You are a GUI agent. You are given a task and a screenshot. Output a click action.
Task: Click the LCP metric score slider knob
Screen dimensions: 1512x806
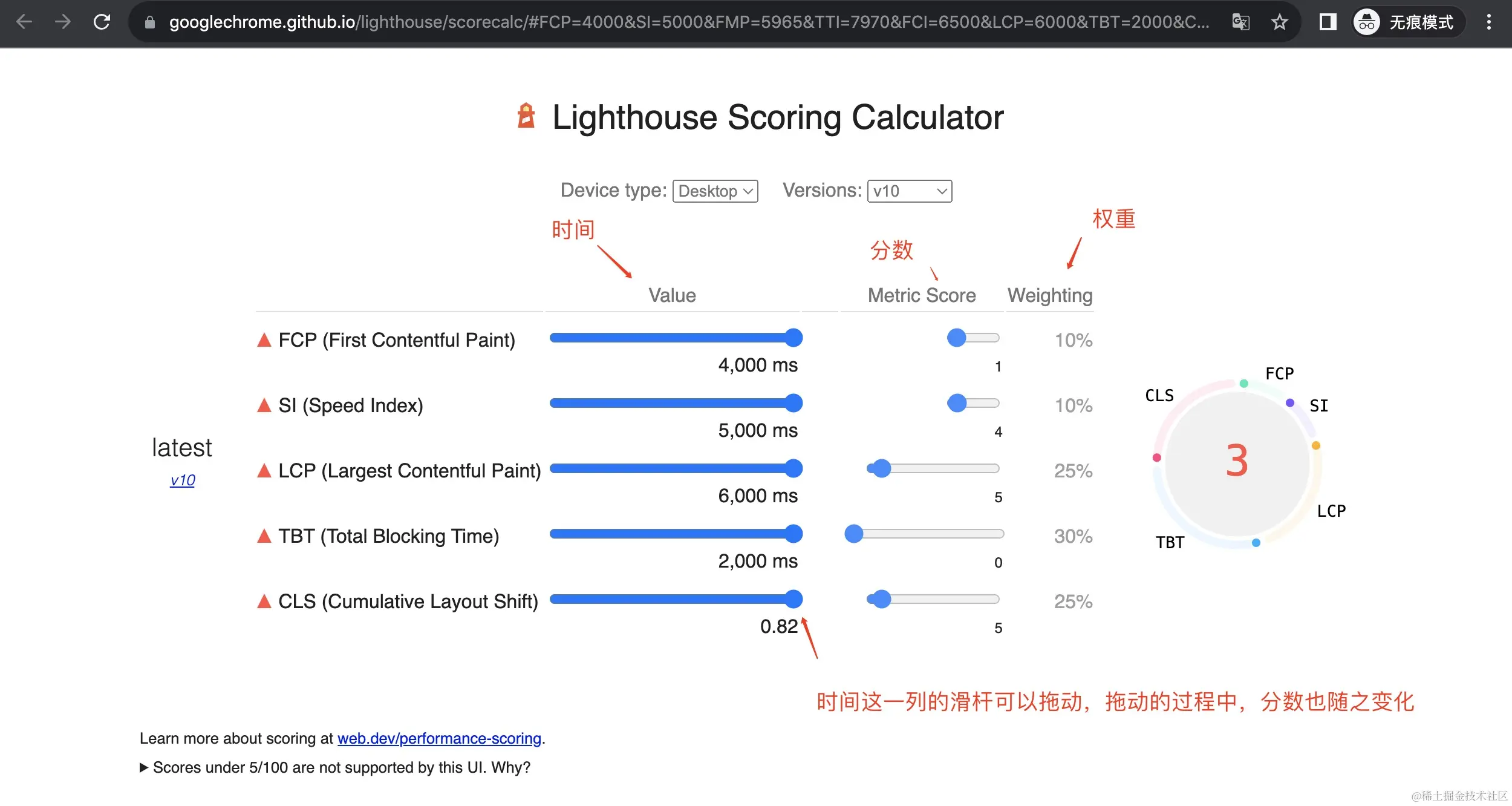882,468
